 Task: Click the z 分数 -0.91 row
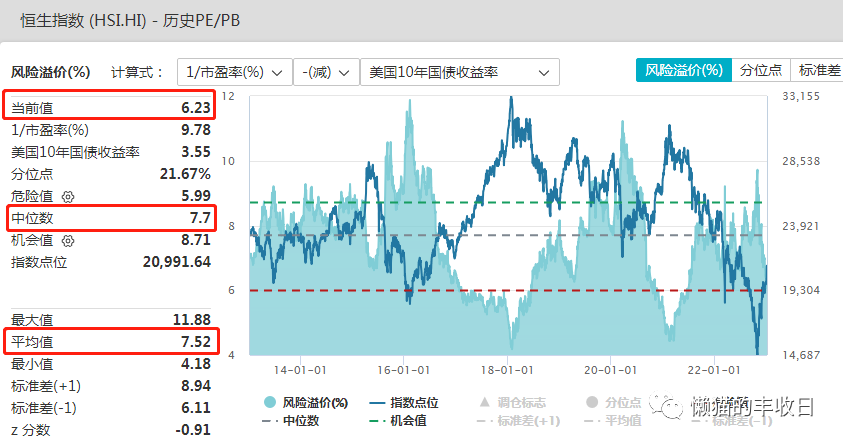(x=111, y=430)
